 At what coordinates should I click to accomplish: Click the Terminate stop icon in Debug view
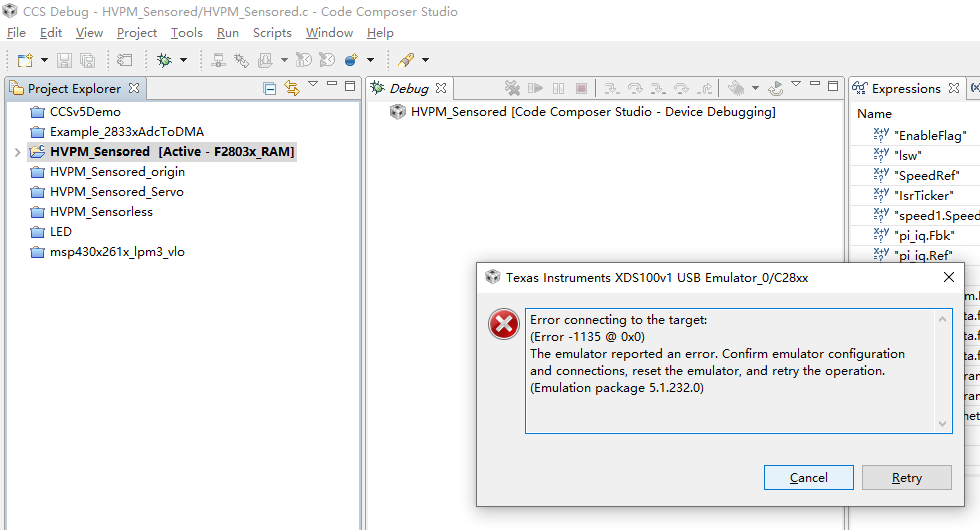pos(581,89)
